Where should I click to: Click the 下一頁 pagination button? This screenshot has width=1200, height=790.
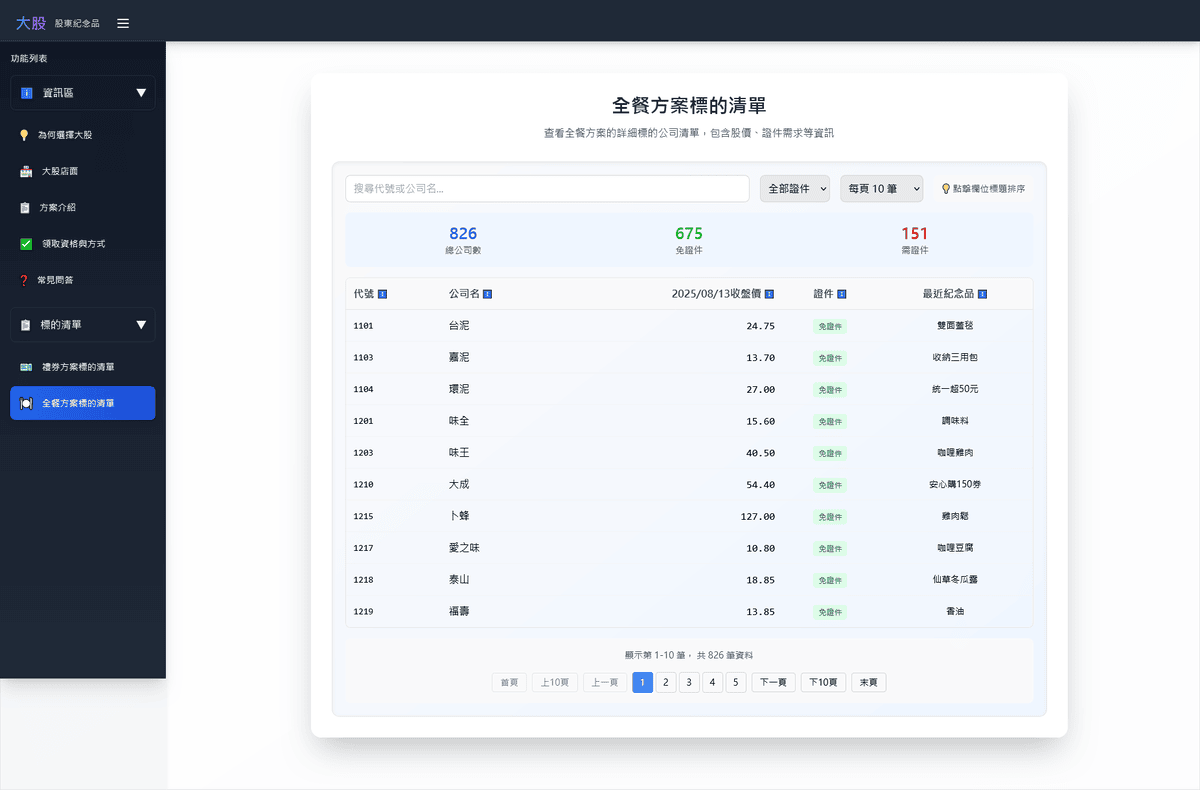click(x=773, y=682)
